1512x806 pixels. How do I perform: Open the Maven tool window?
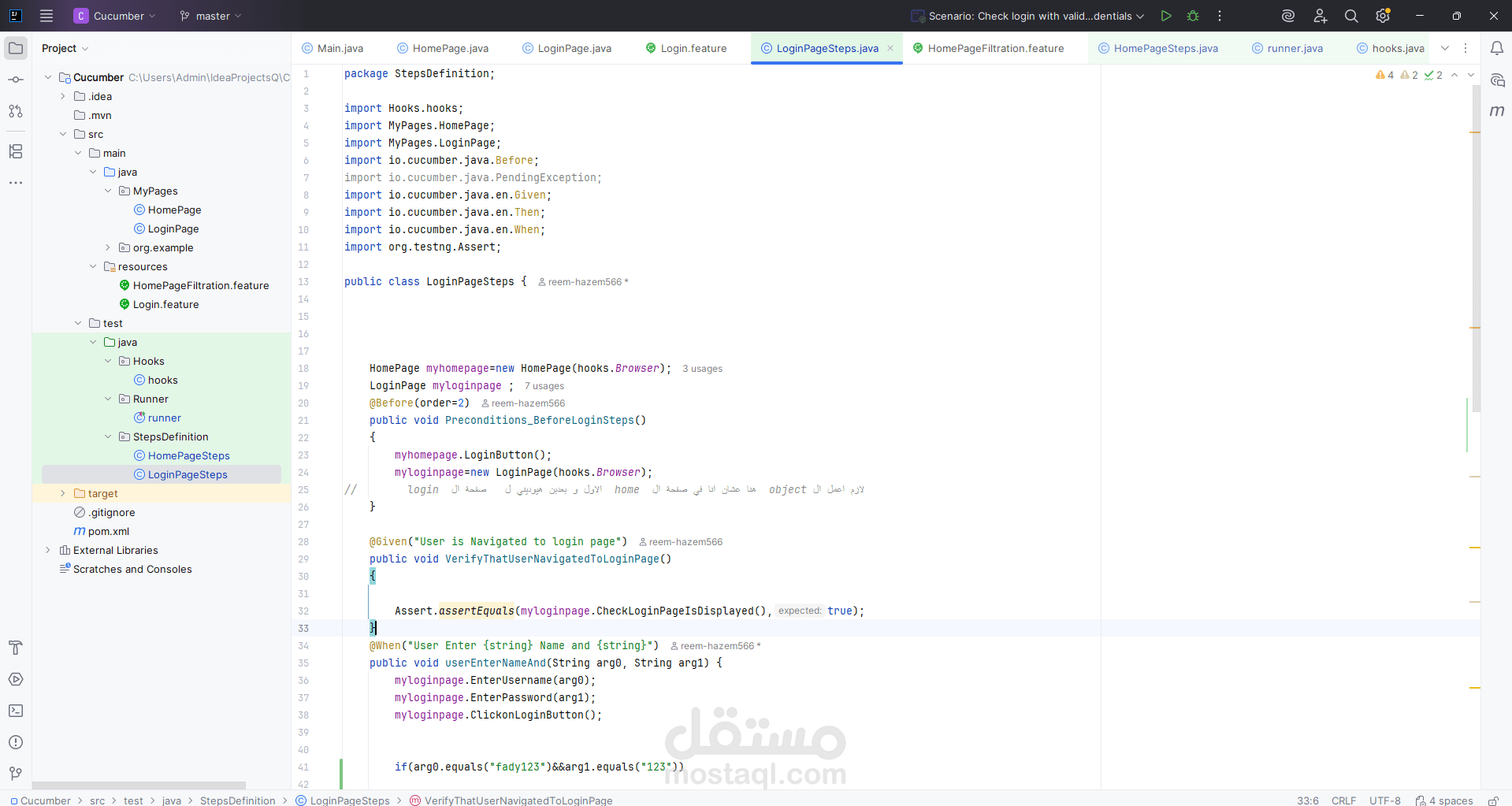coord(1497,111)
